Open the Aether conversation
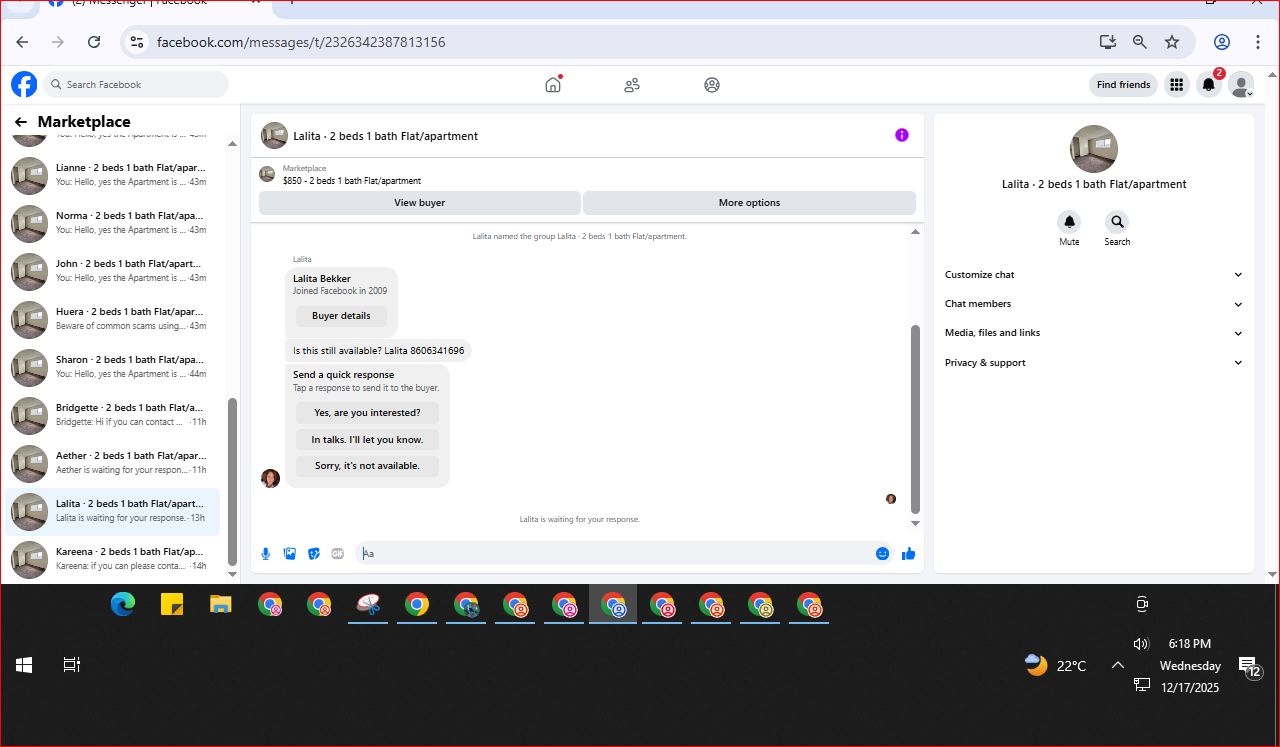Screen dimensions: 1280x747 point(113,463)
